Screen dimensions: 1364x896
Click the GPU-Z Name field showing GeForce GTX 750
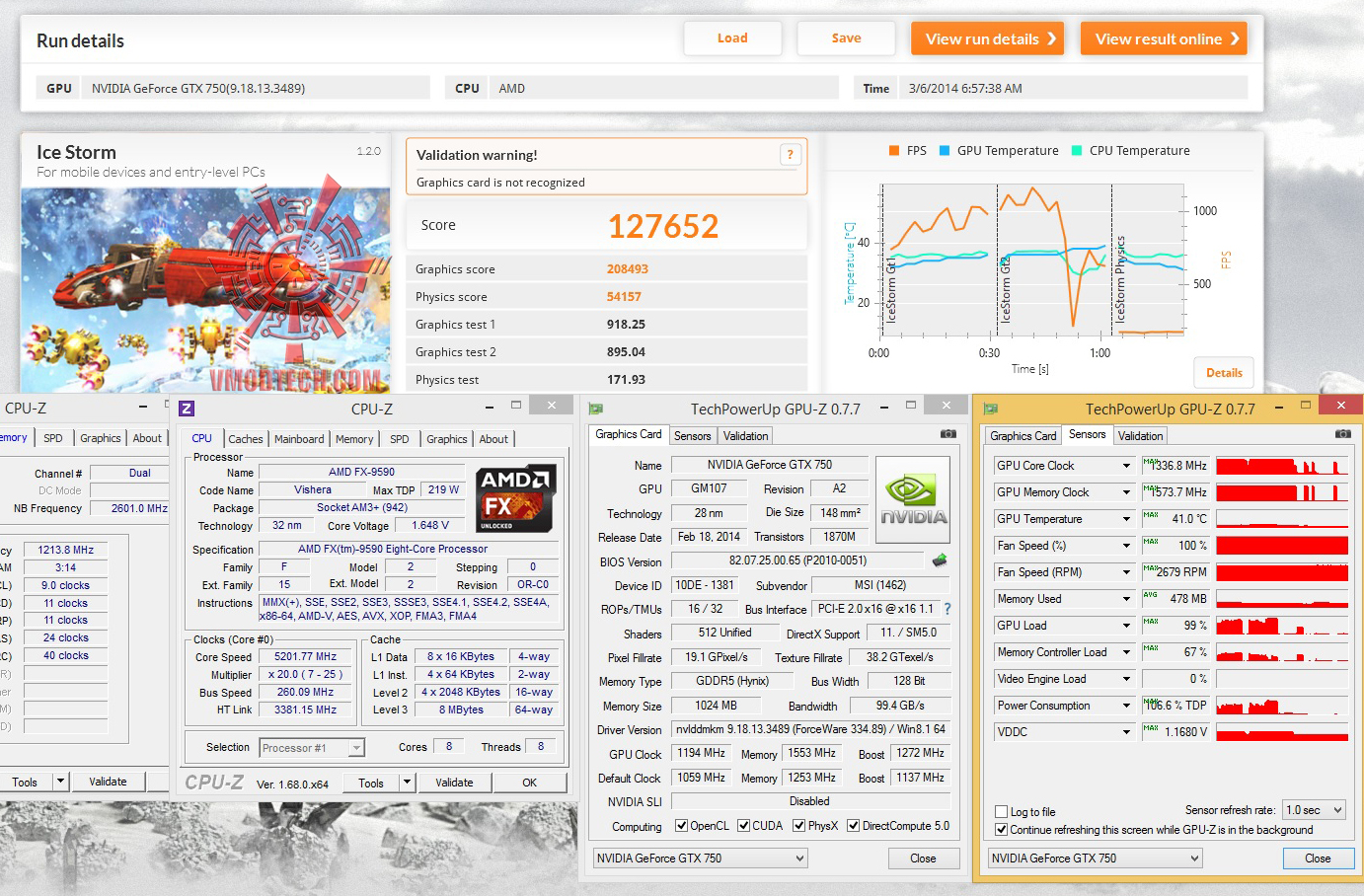(770, 465)
